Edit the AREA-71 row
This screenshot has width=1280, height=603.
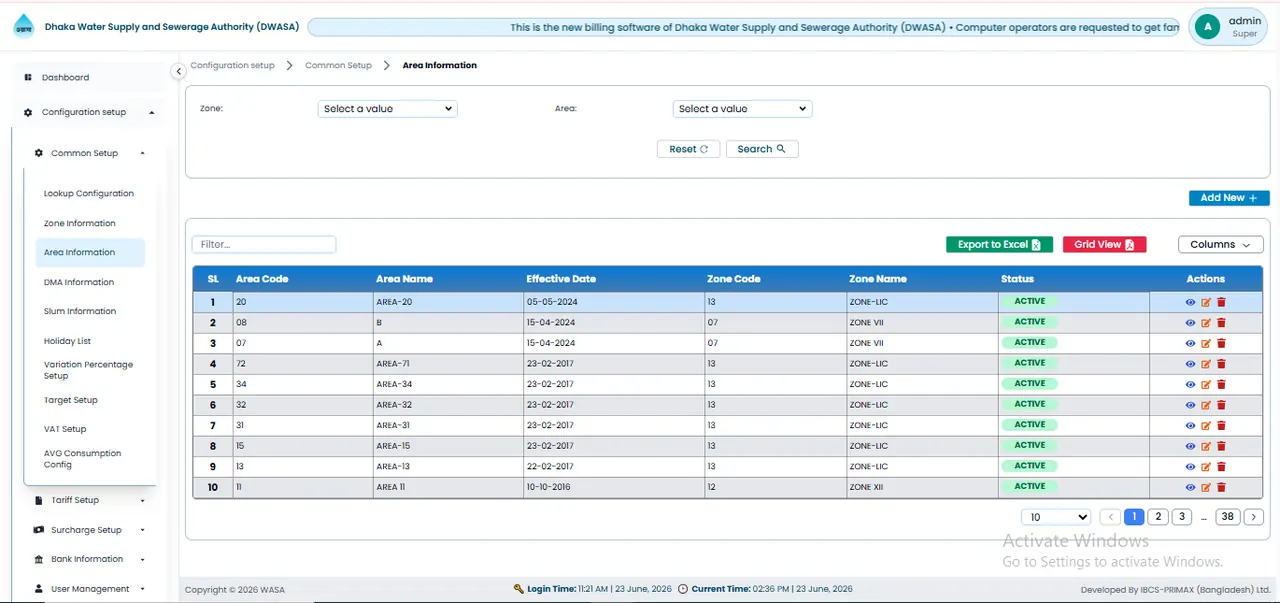(1206, 363)
